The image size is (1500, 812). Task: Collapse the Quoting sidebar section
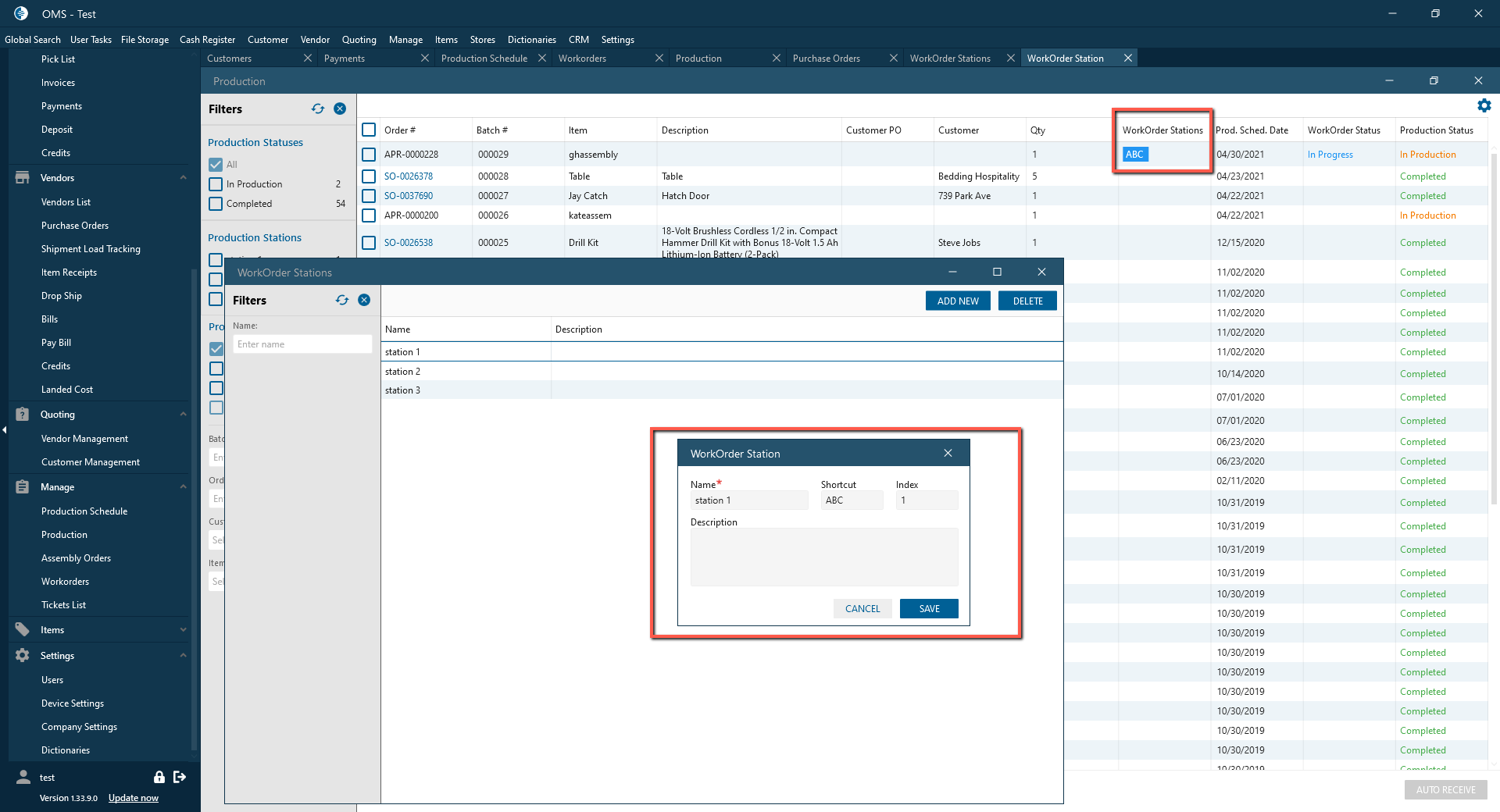(x=183, y=414)
